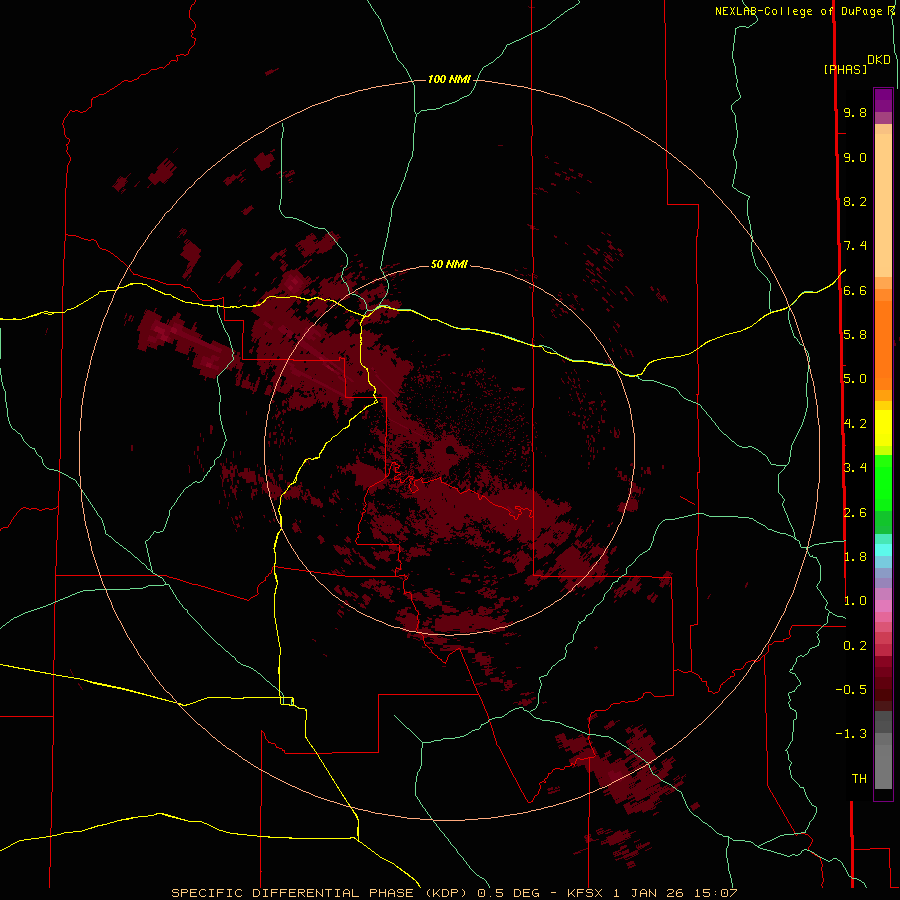
Task: Select the 6.6 legend value
Action: pyautogui.click(x=855, y=290)
